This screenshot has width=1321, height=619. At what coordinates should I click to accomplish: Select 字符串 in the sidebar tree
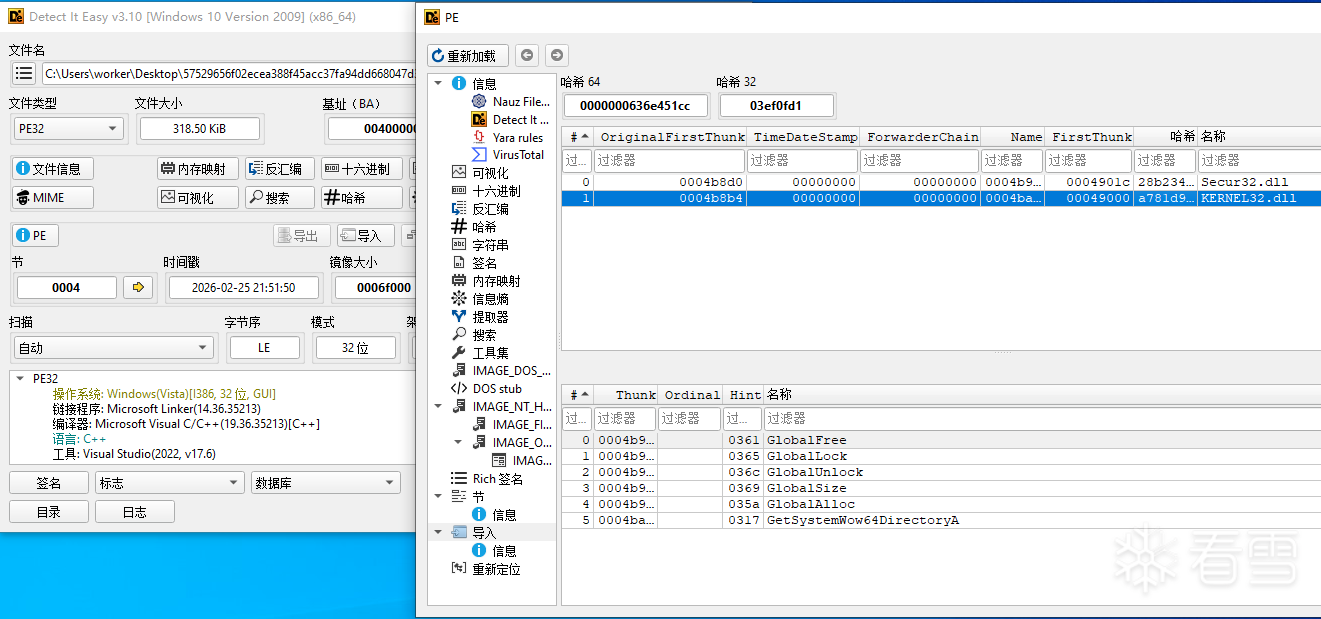pos(490,245)
